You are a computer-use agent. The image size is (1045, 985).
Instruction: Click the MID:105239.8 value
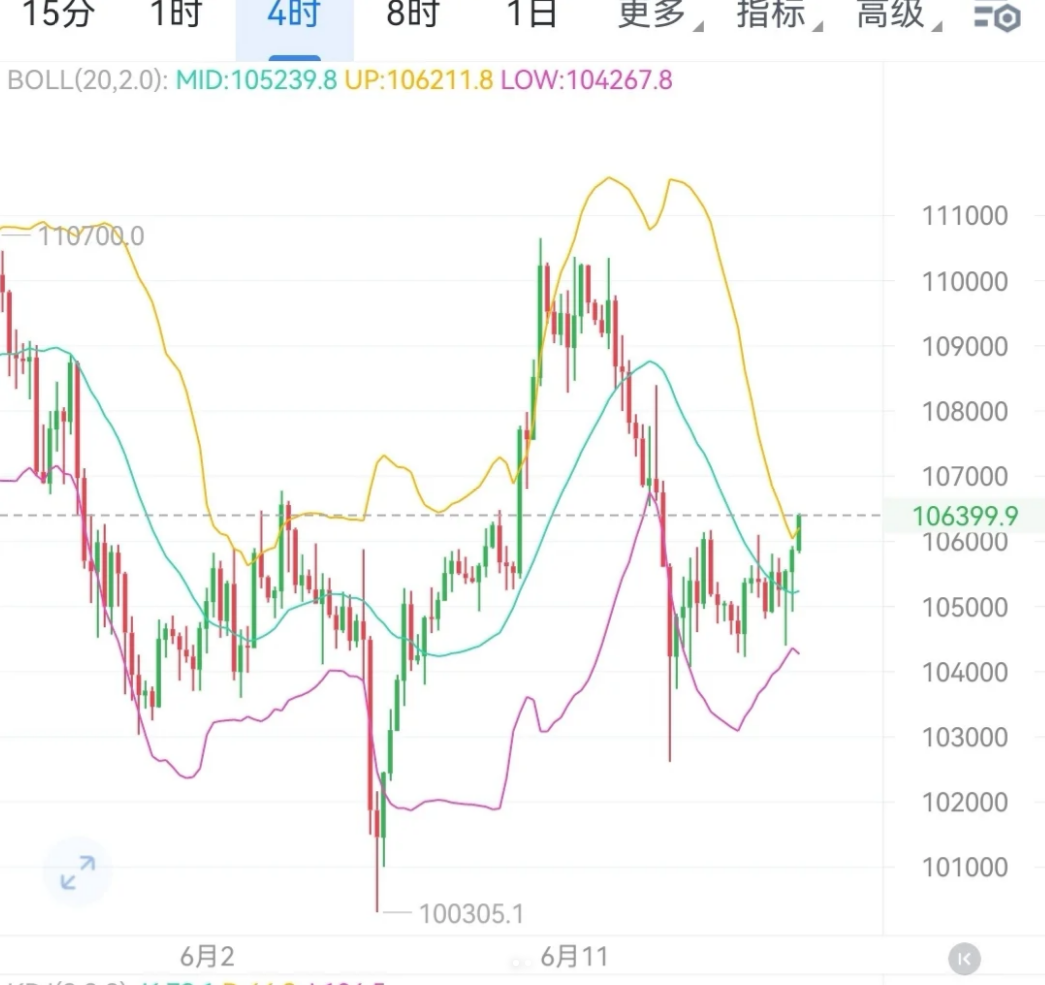257,80
